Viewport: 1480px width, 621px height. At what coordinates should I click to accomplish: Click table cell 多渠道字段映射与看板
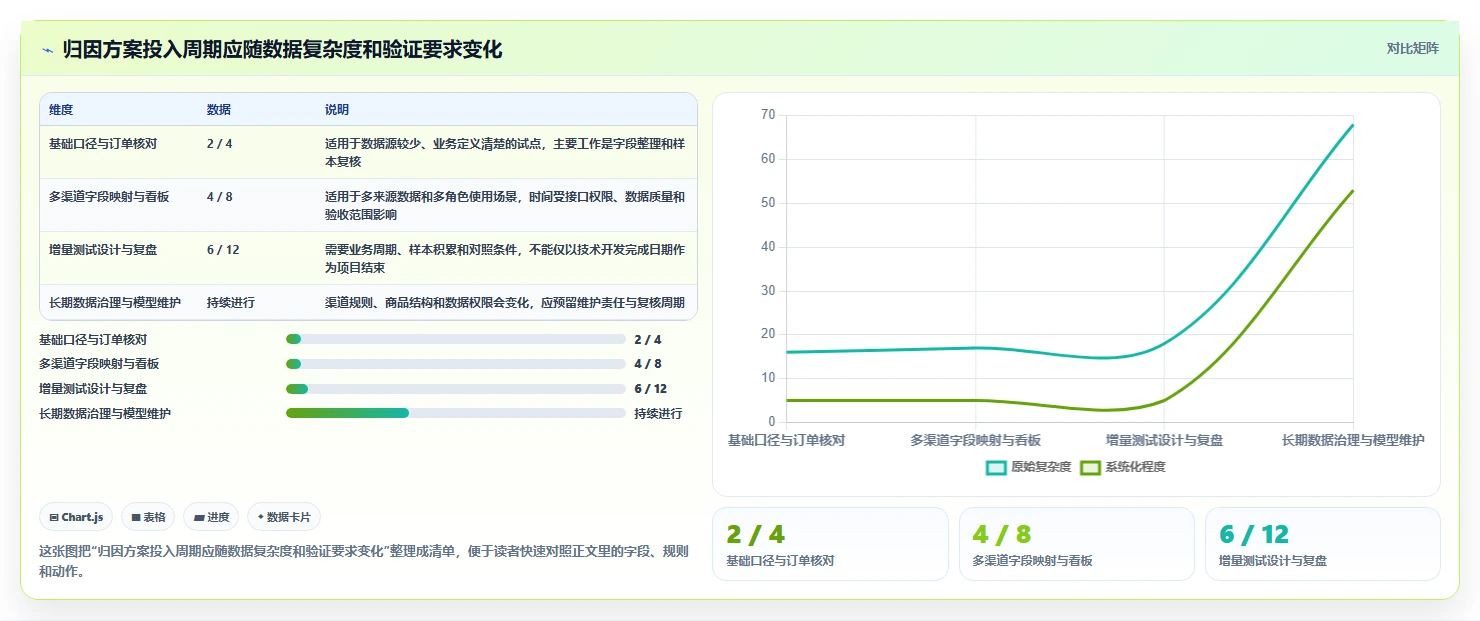(x=109, y=197)
